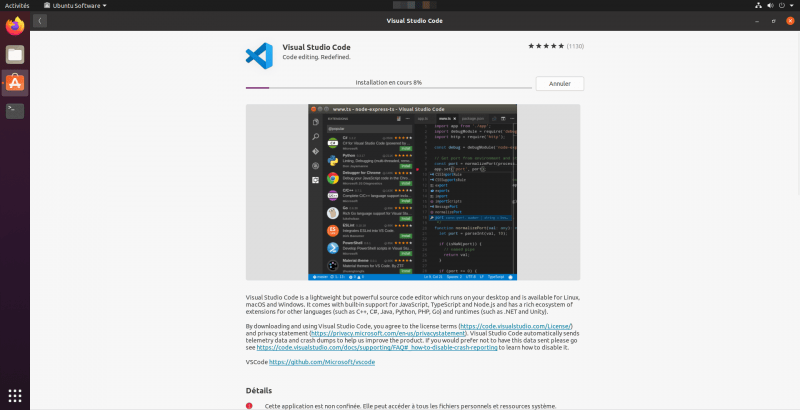Click the tagline Code editing. Redefined.
Image resolution: width=800 pixels, height=410 pixels.
[316, 57]
